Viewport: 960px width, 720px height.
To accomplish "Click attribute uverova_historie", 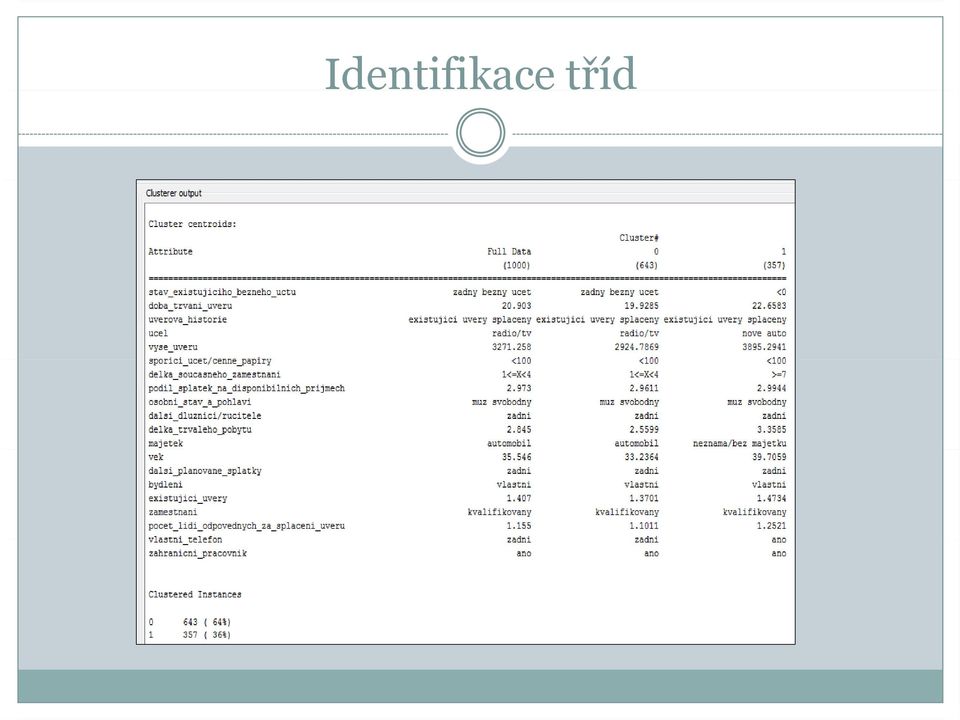I will point(187,320).
